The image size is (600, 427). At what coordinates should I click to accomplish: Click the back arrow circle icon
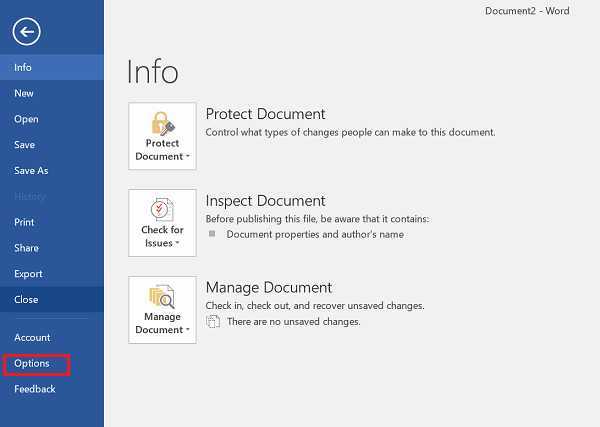(x=26, y=32)
